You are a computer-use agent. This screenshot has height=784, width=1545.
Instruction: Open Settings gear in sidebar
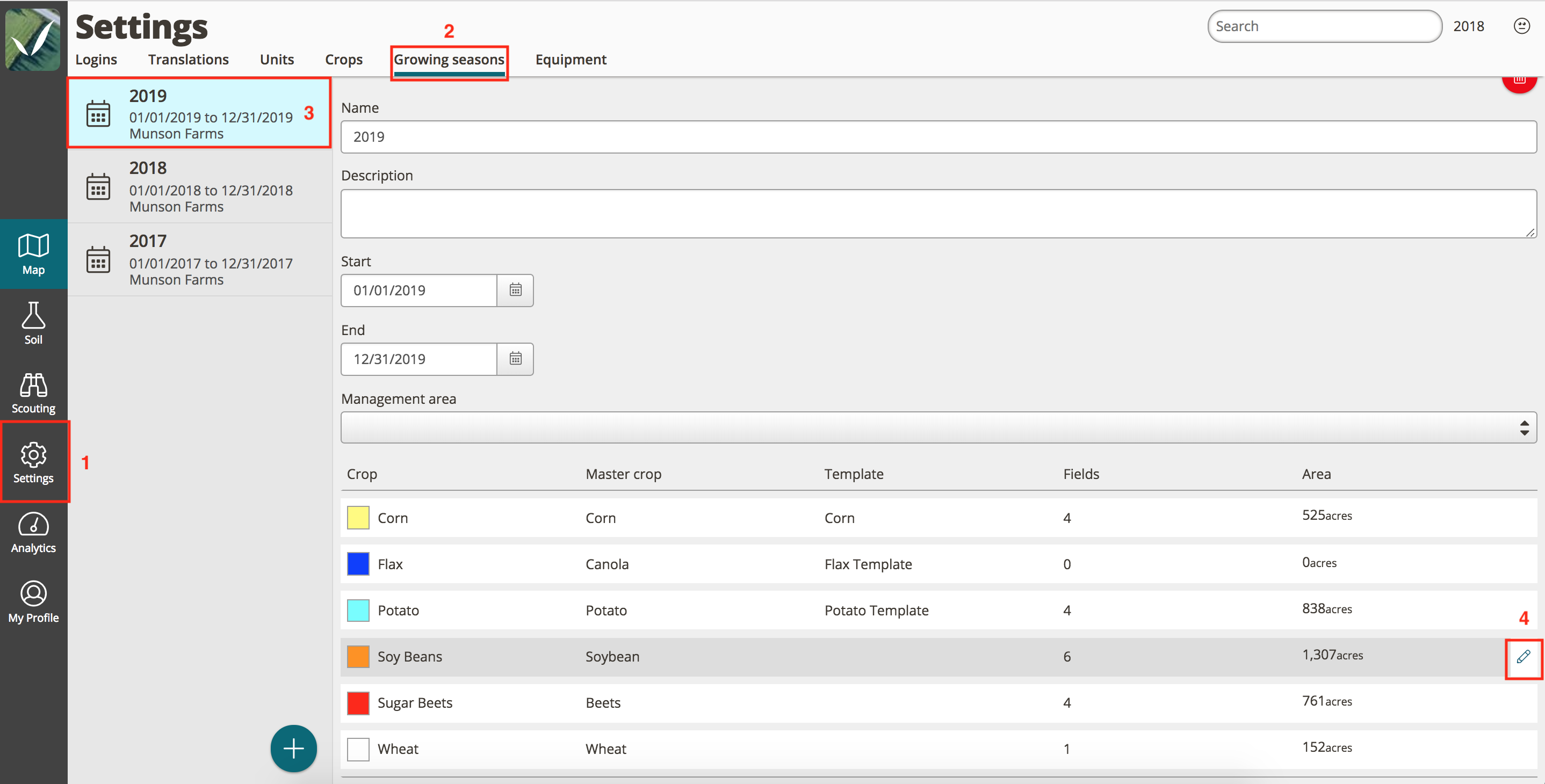tap(34, 462)
